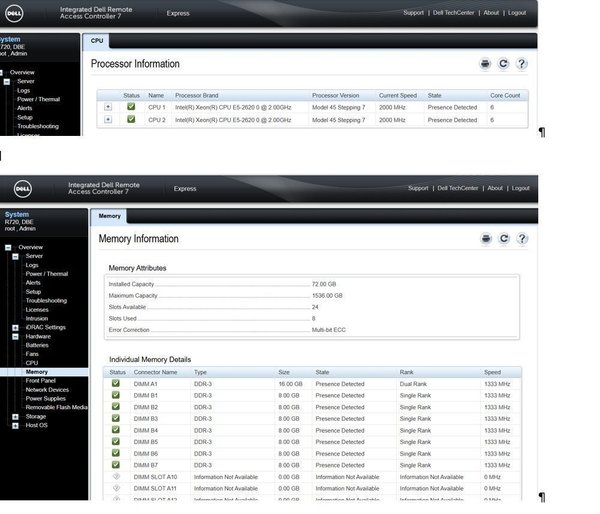This screenshot has height=514, width=600.
Task: Expand the Storage tree node
Action: 15,417
